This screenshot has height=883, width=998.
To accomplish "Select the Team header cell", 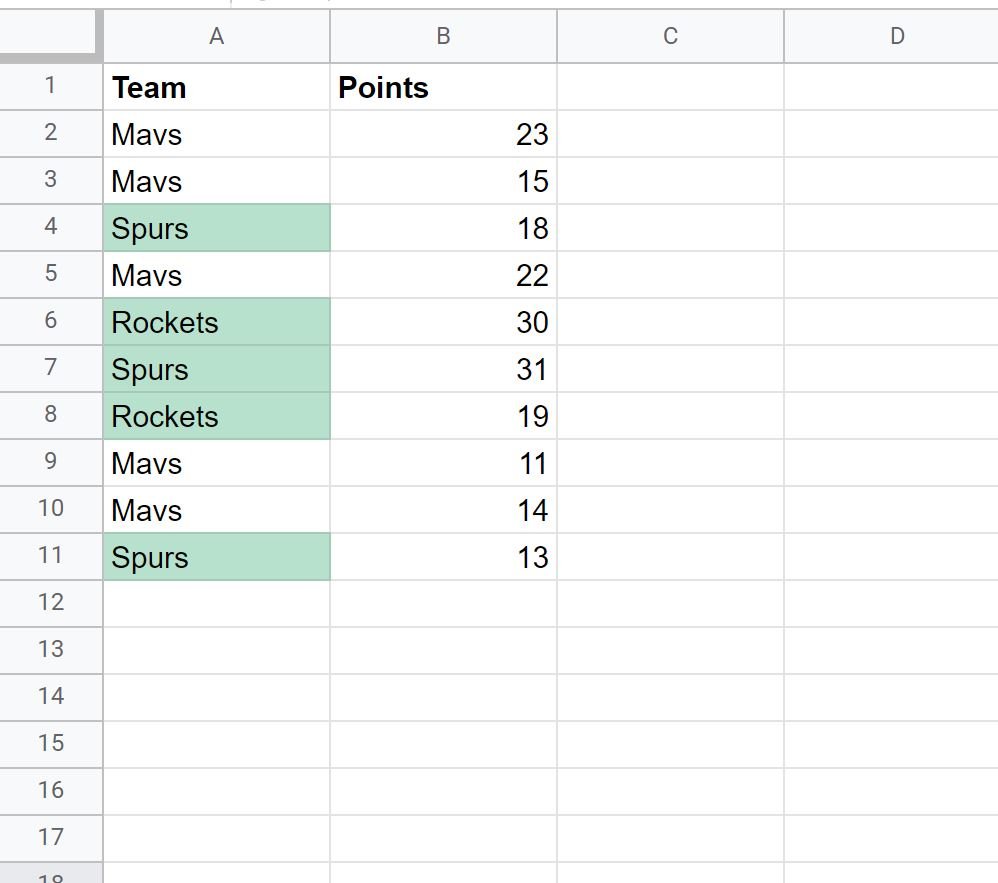I will tap(216, 87).
